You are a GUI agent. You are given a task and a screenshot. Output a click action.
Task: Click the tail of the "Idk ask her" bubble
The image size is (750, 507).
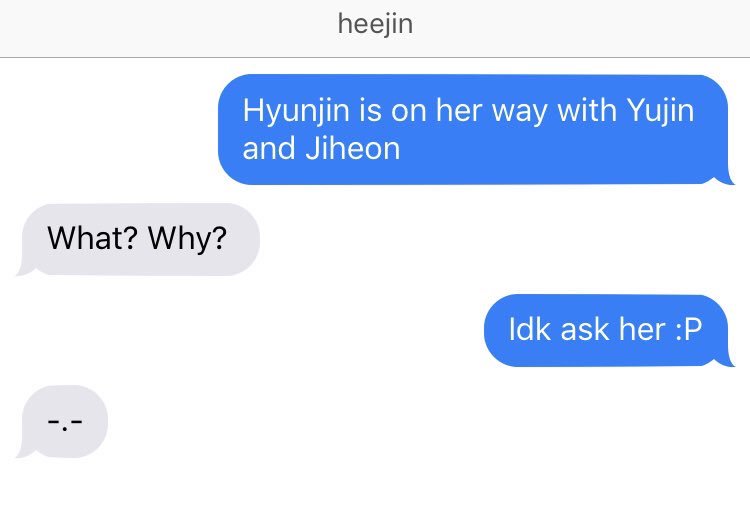pyautogui.click(x=726, y=362)
